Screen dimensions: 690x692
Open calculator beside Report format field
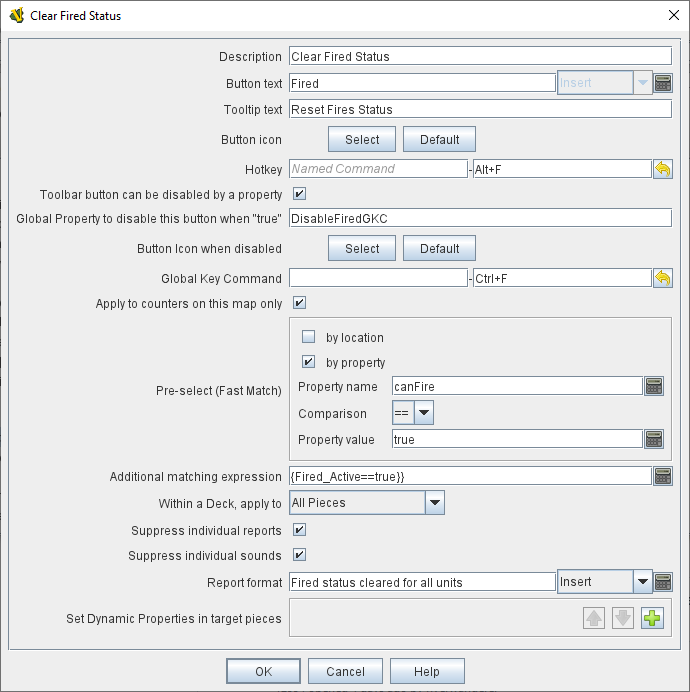click(x=662, y=582)
